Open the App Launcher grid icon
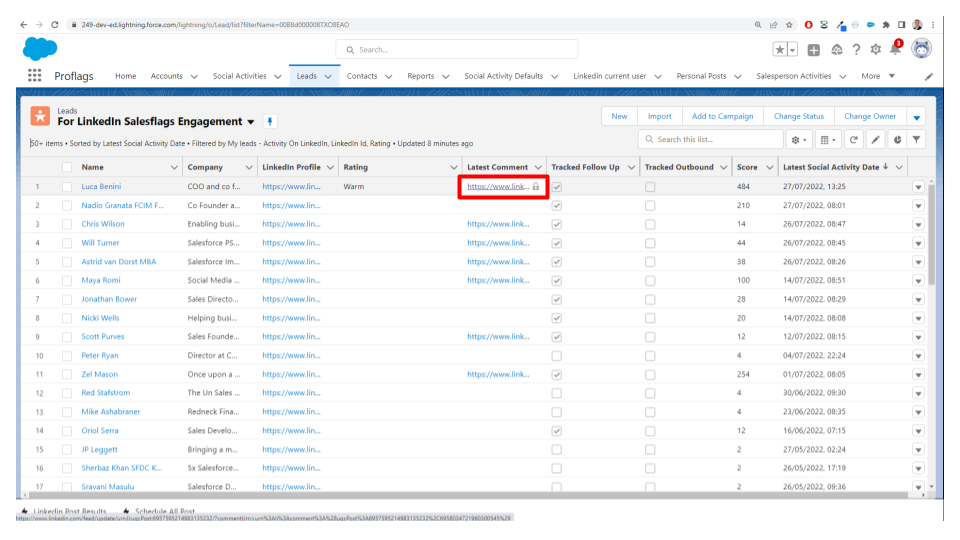Image resolution: width=960 pixels, height=540 pixels. pyautogui.click(x=34, y=75)
